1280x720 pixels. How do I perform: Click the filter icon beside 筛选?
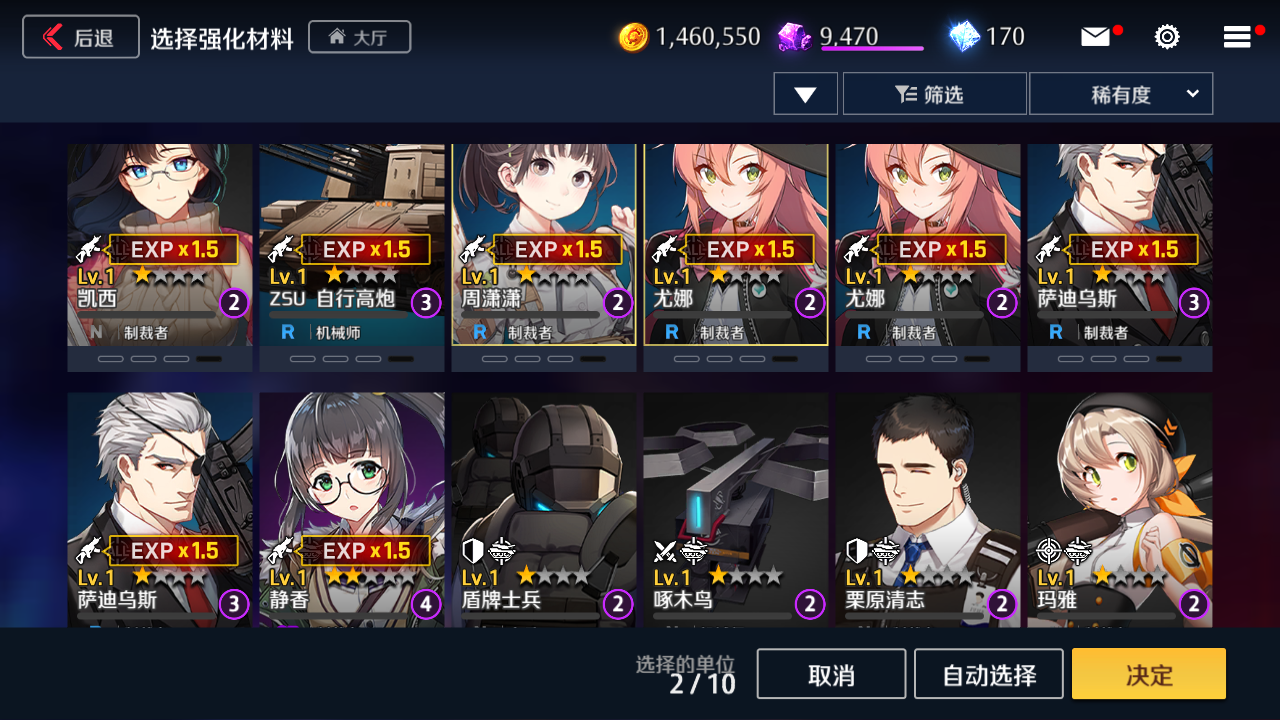(906, 94)
